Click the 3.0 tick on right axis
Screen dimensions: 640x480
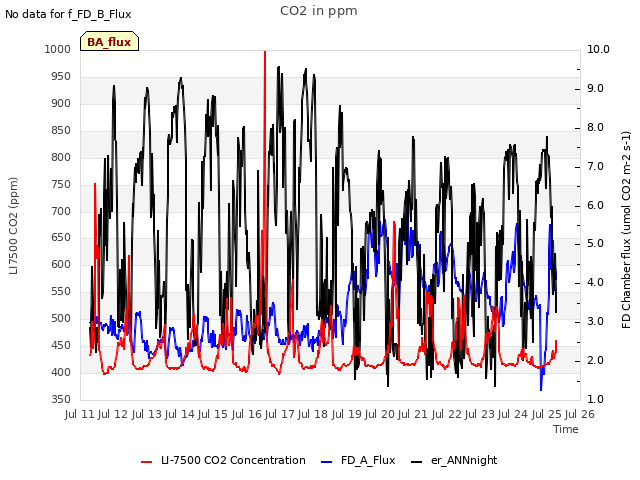point(595,321)
